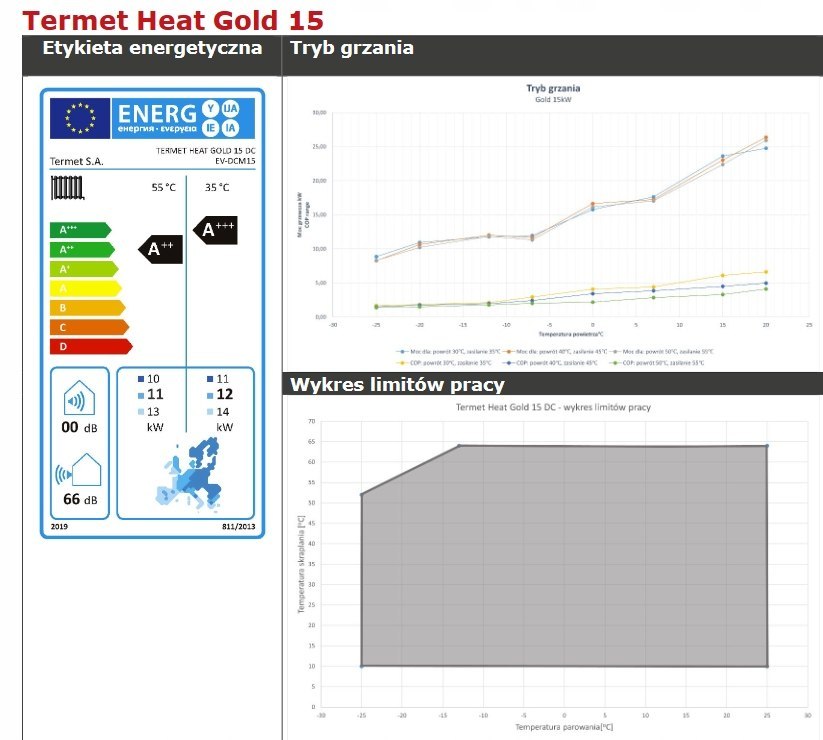Click the red D class bar
The height and width of the screenshot is (740, 823).
click(91, 346)
